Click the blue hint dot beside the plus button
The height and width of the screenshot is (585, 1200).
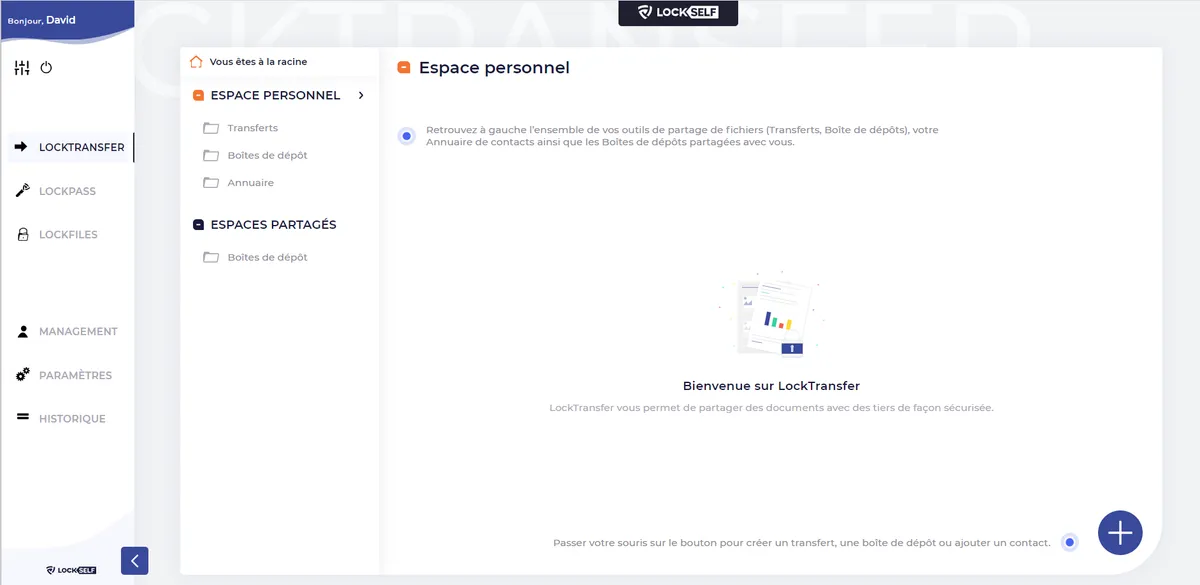[x=1070, y=542]
